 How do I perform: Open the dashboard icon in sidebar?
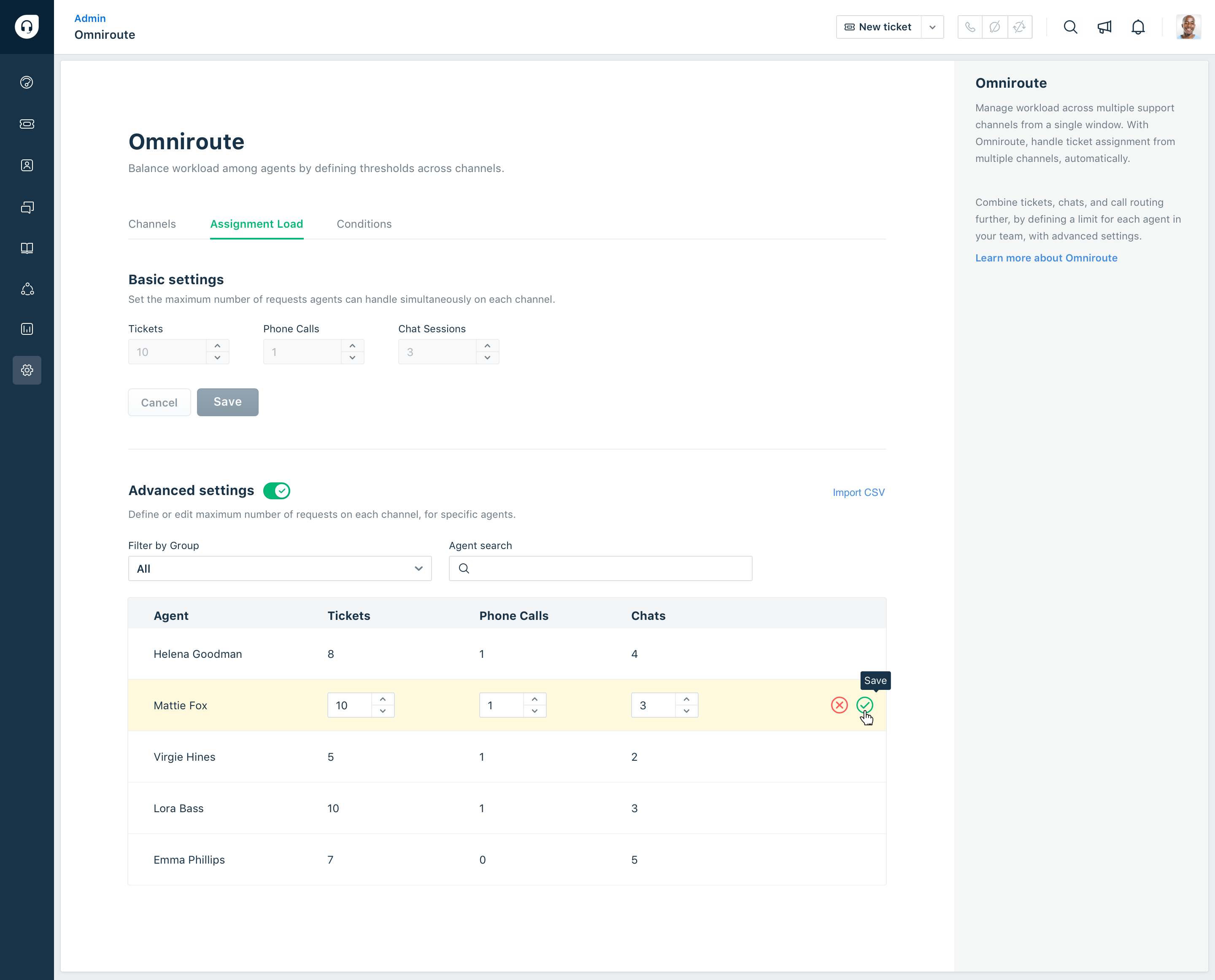pyautogui.click(x=27, y=82)
